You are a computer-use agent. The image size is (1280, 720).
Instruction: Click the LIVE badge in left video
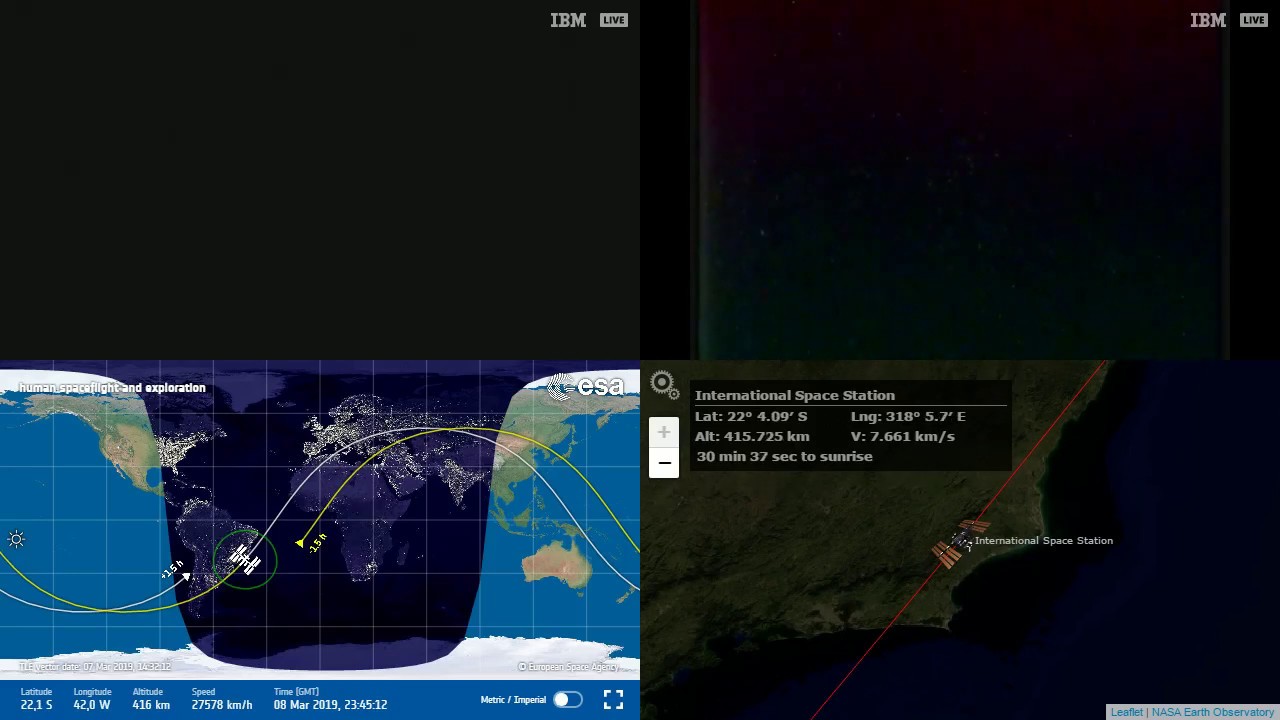(614, 20)
